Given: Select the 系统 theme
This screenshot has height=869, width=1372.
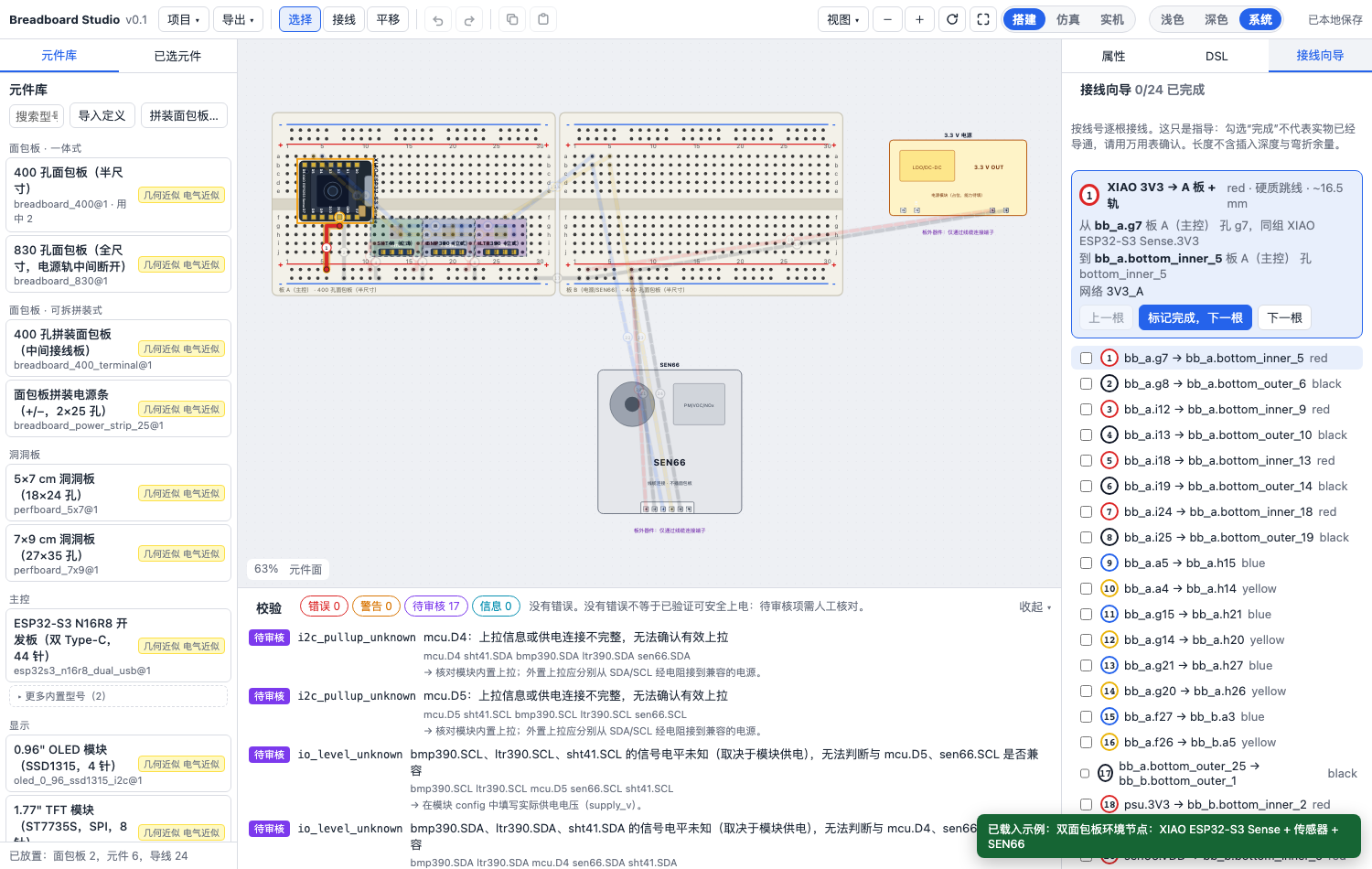Looking at the screenshot, I should coord(1260,19).
